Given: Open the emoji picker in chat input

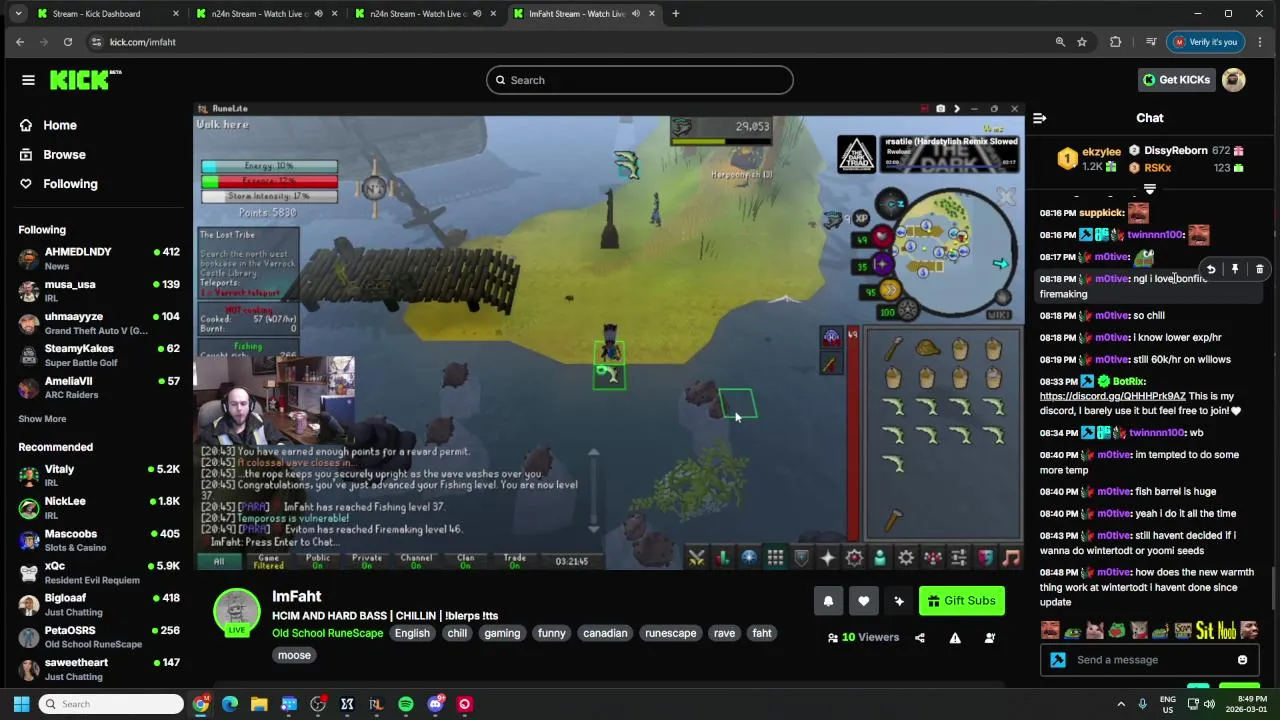Looking at the screenshot, I should point(1242,660).
